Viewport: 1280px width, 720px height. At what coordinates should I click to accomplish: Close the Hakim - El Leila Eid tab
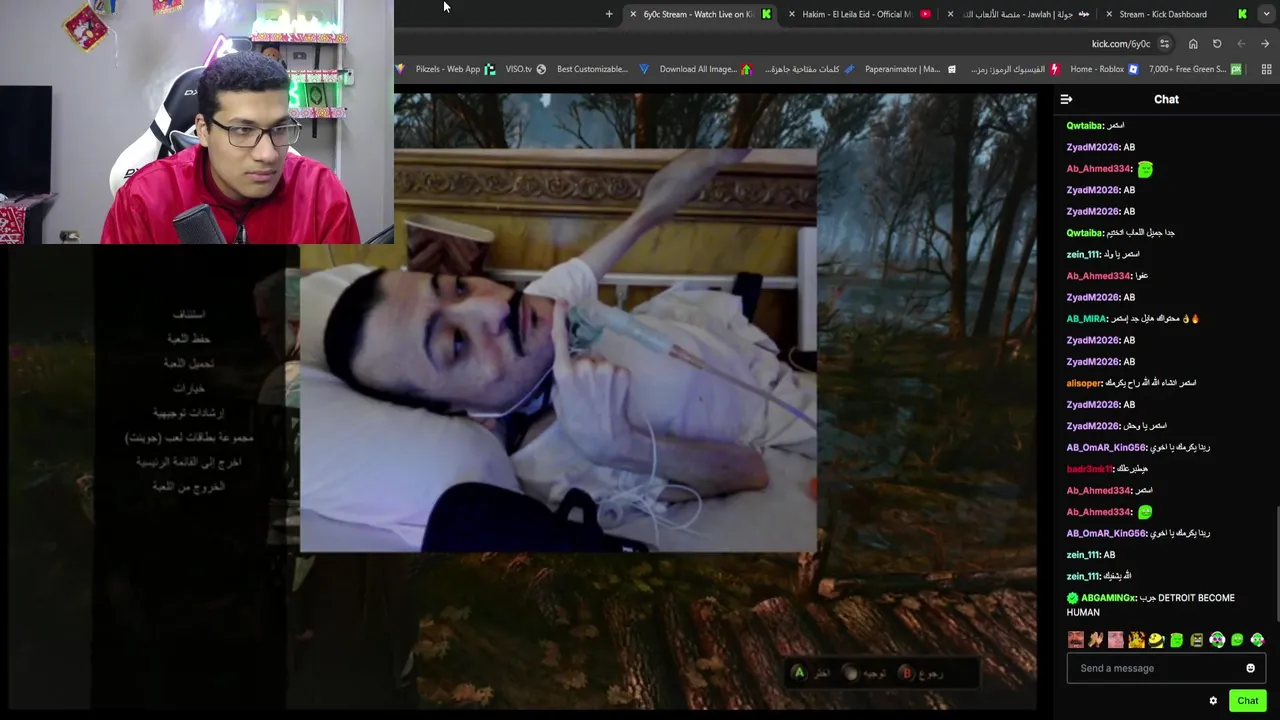pyautogui.click(x=792, y=14)
